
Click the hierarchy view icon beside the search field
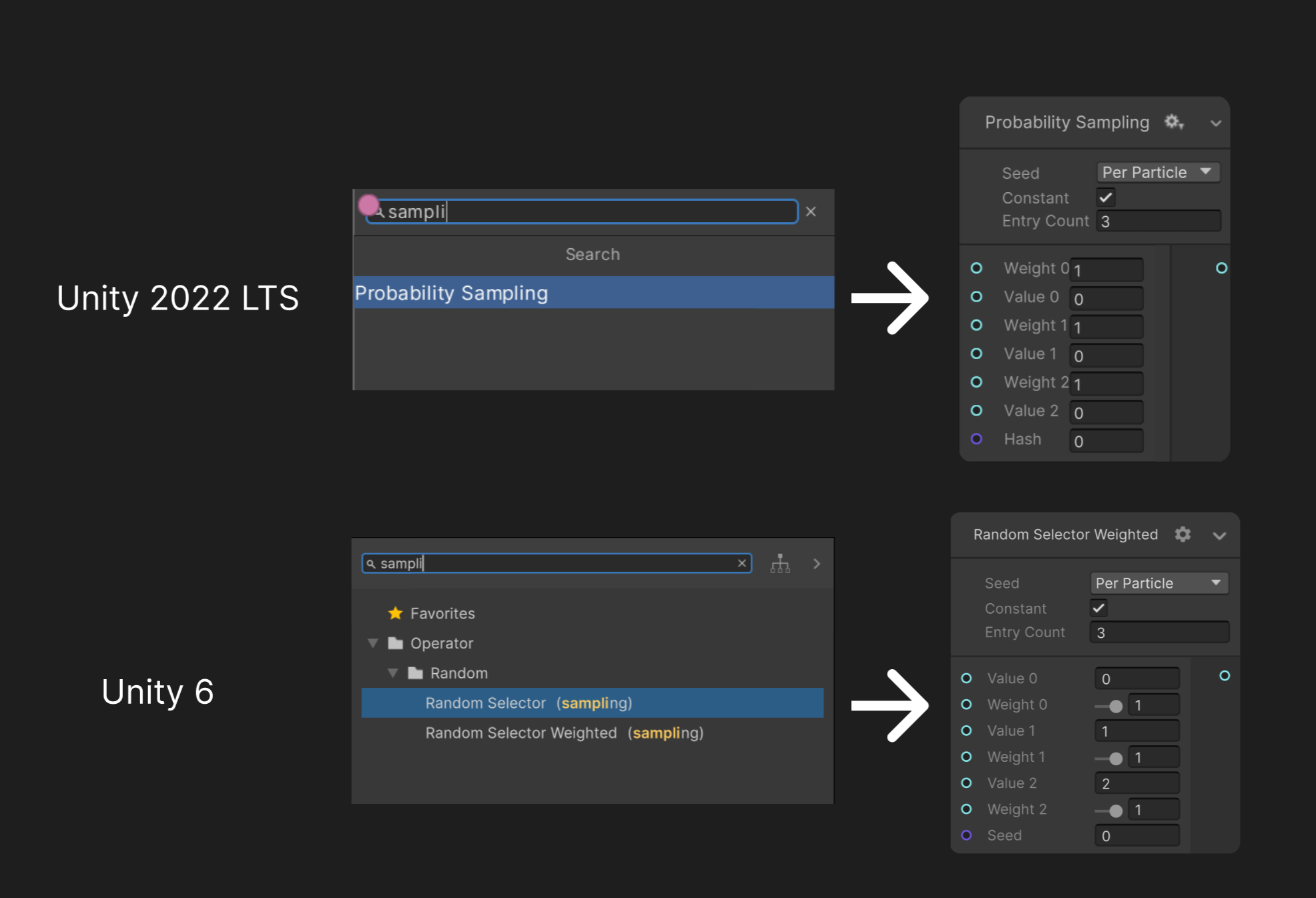tap(780, 564)
